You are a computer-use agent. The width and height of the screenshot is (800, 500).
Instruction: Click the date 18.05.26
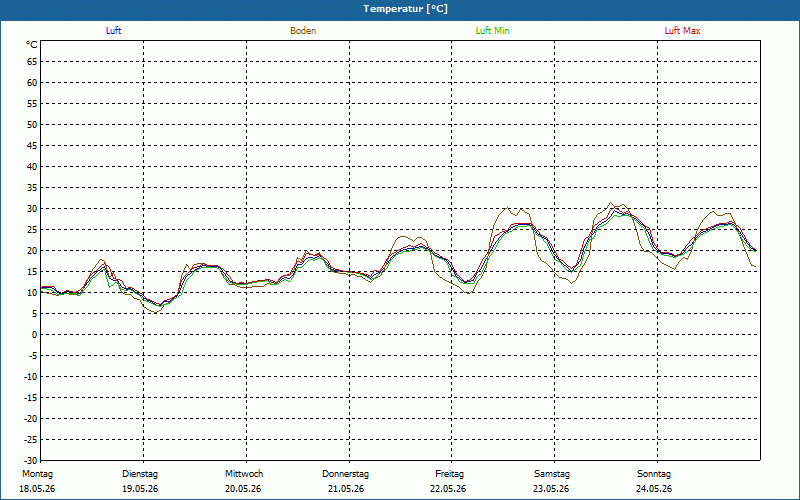pos(37,489)
